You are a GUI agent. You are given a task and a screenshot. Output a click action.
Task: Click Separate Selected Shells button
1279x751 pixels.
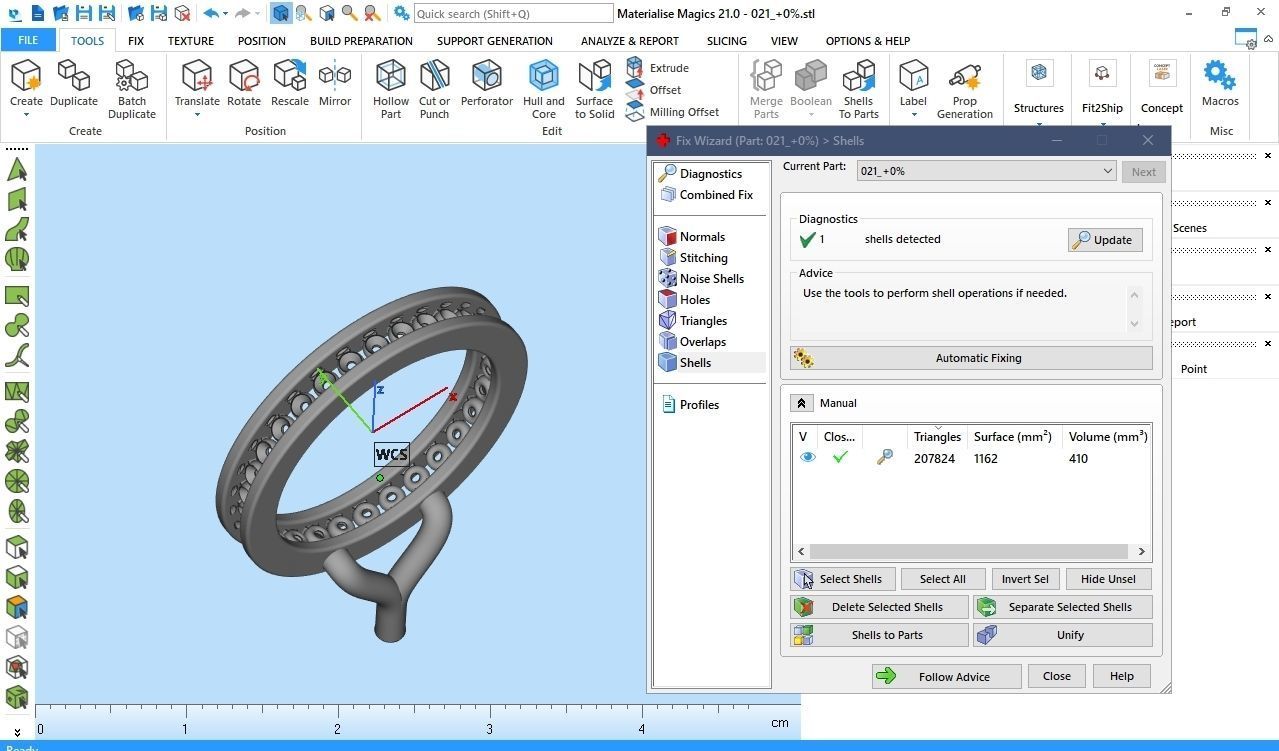(1063, 607)
